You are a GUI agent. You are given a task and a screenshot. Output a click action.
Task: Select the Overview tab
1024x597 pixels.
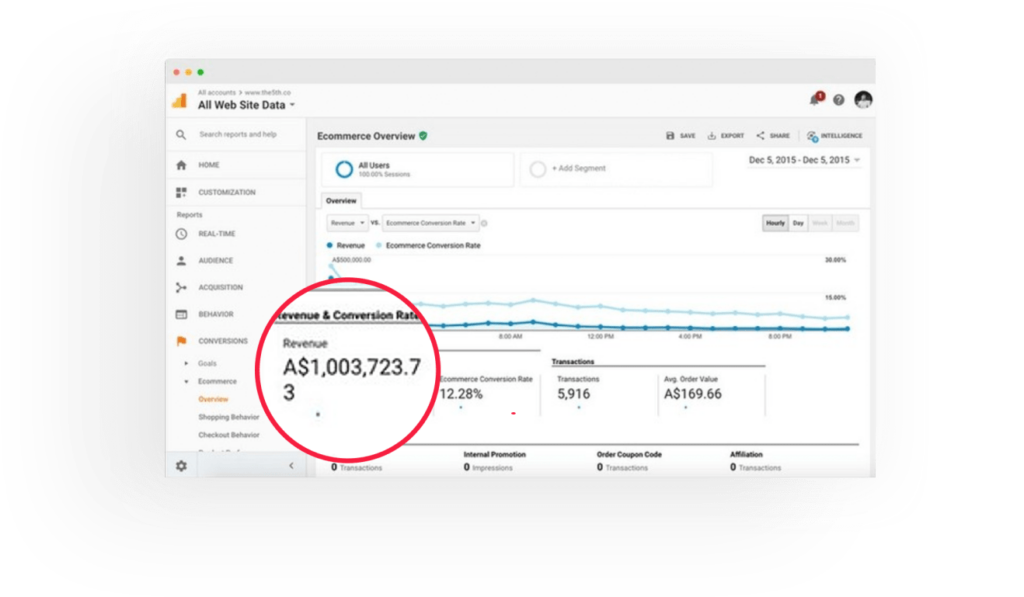(341, 201)
